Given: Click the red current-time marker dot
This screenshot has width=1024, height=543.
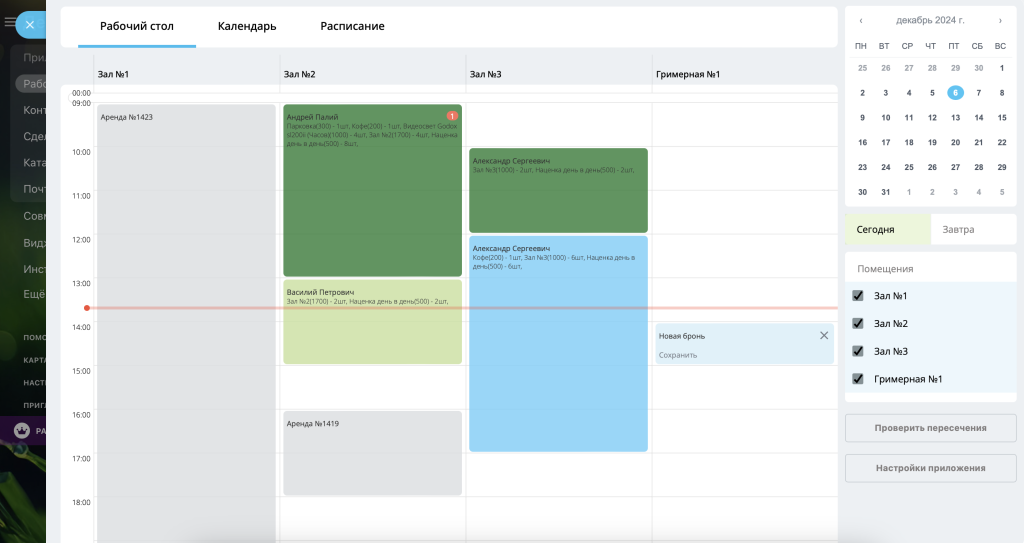Looking at the screenshot, I should coord(87,308).
